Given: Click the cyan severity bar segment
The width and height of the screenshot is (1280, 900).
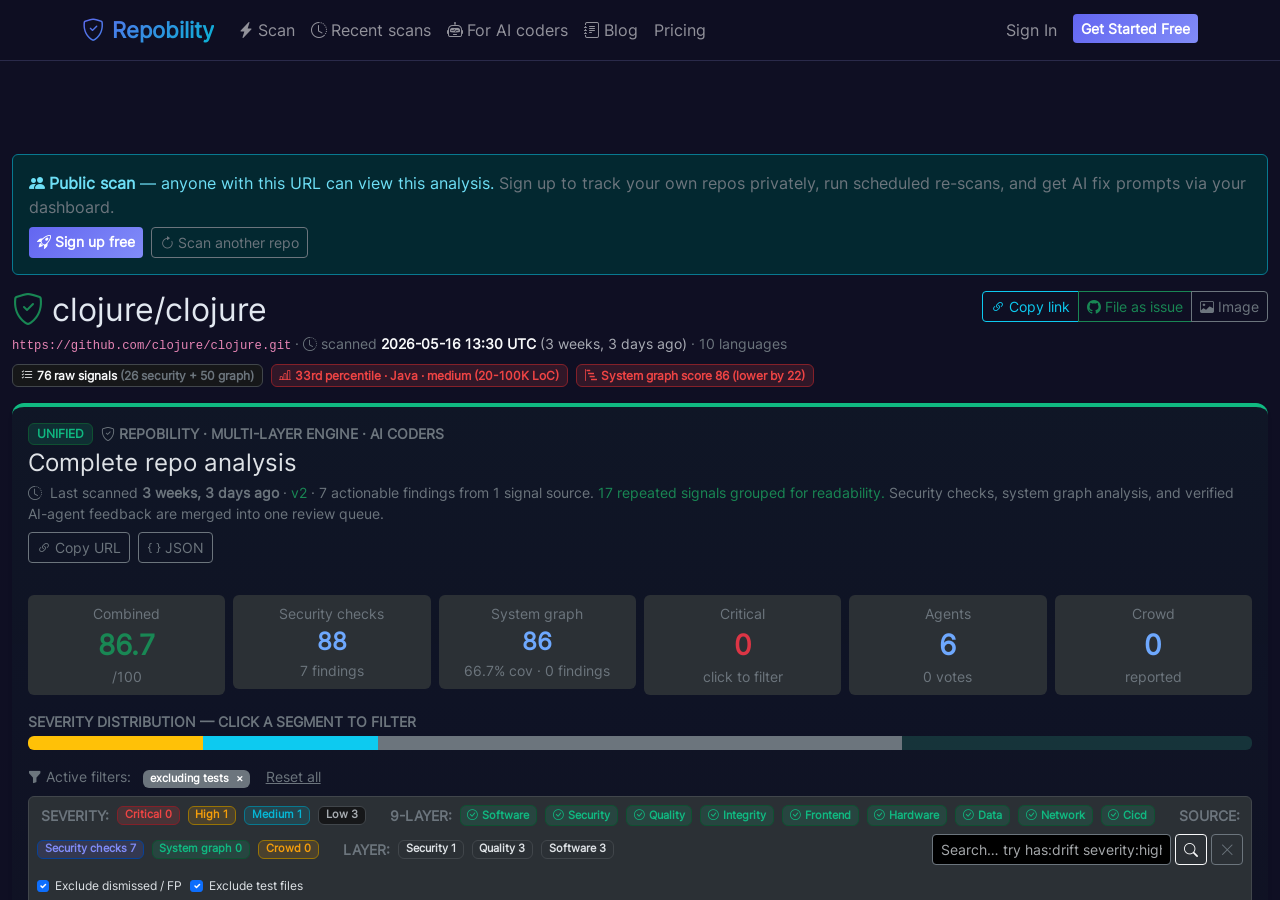Looking at the screenshot, I should click(290, 743).
